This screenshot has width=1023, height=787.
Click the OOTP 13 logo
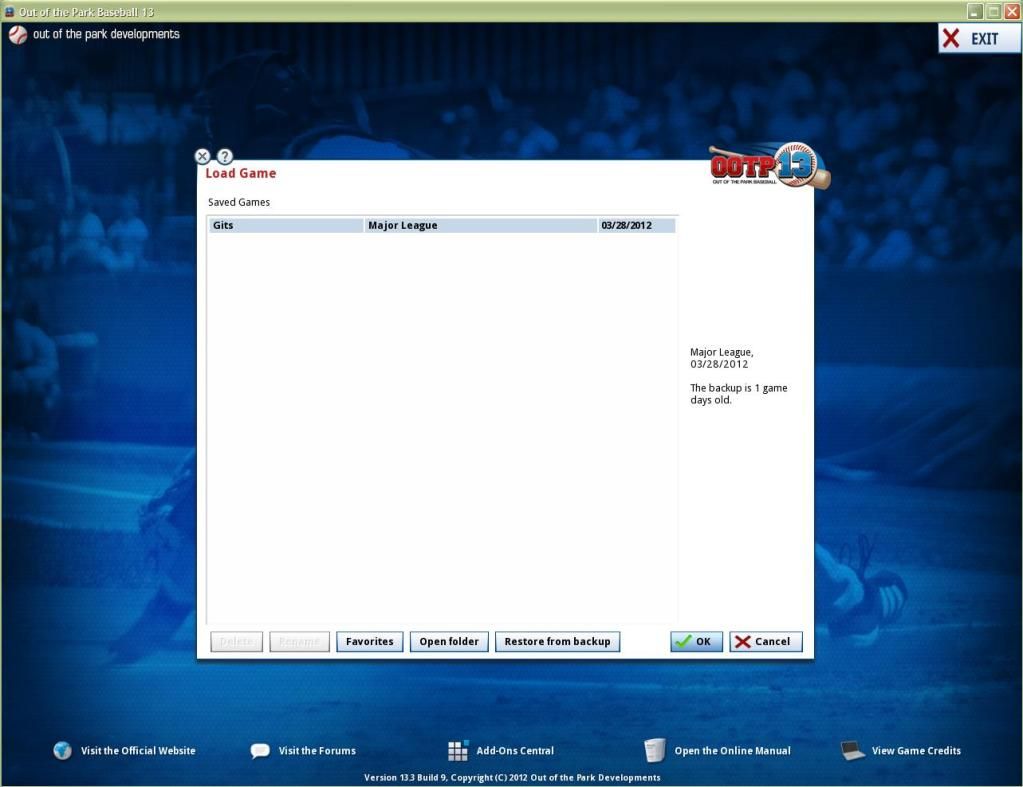[769, 166]
